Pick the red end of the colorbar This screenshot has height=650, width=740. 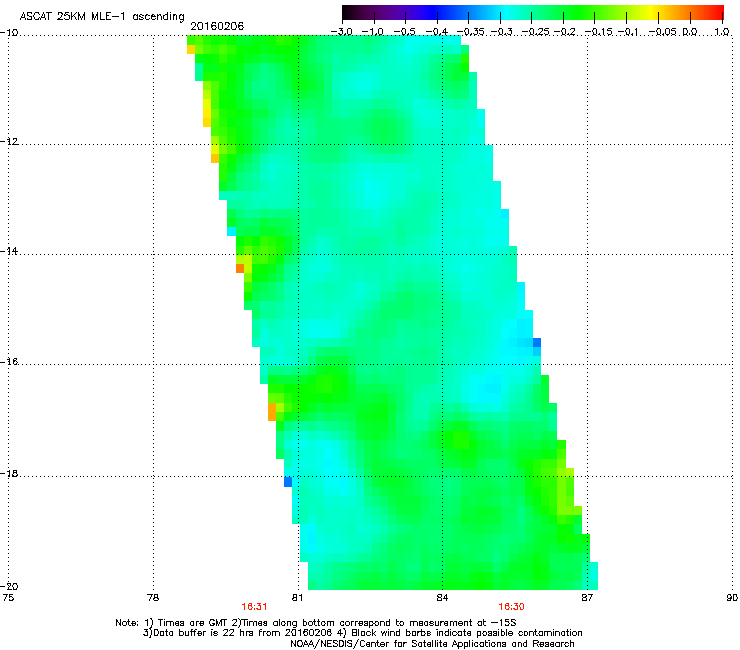point(717,12)
